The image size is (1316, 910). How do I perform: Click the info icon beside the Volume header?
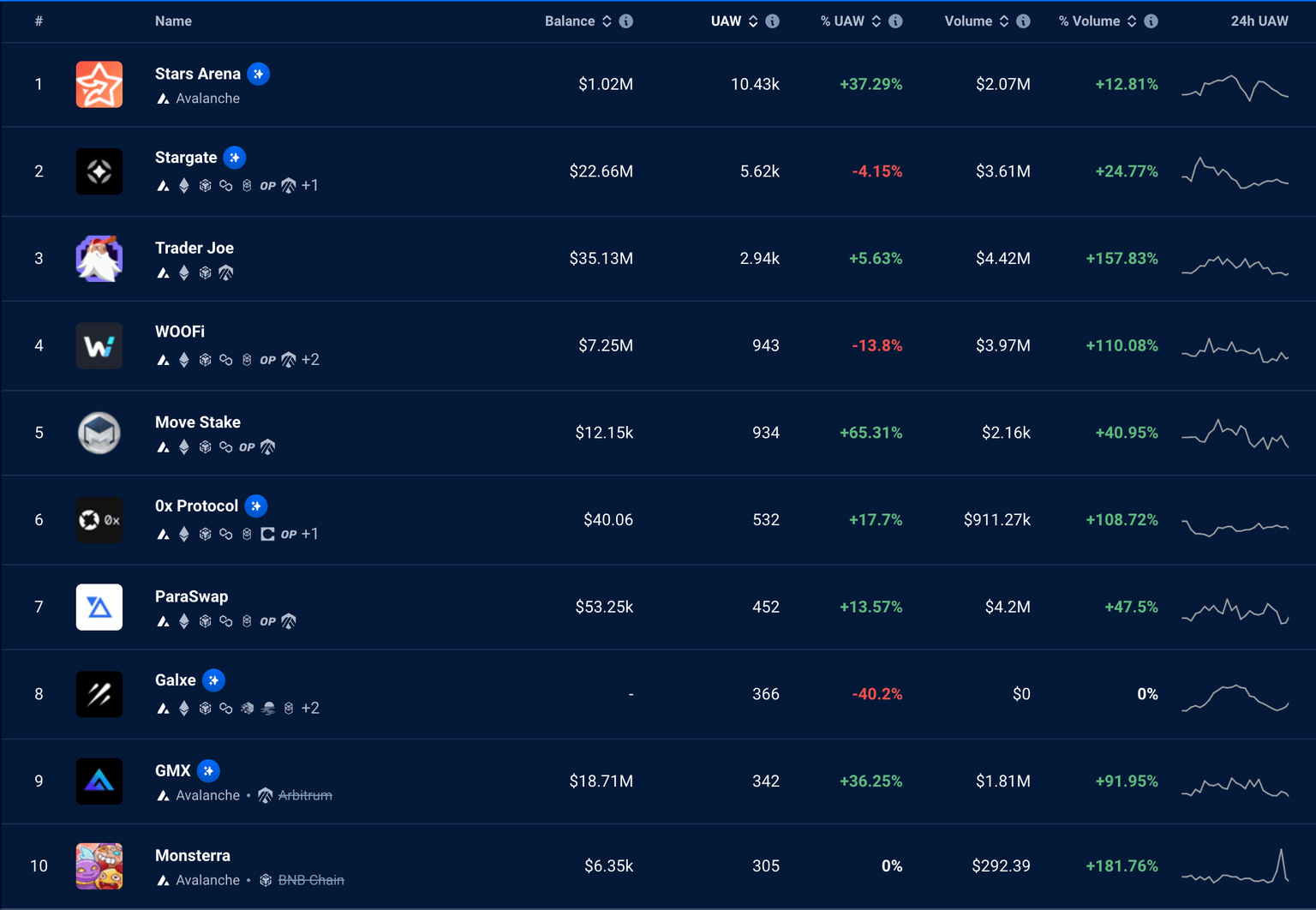click(1023, 21)
